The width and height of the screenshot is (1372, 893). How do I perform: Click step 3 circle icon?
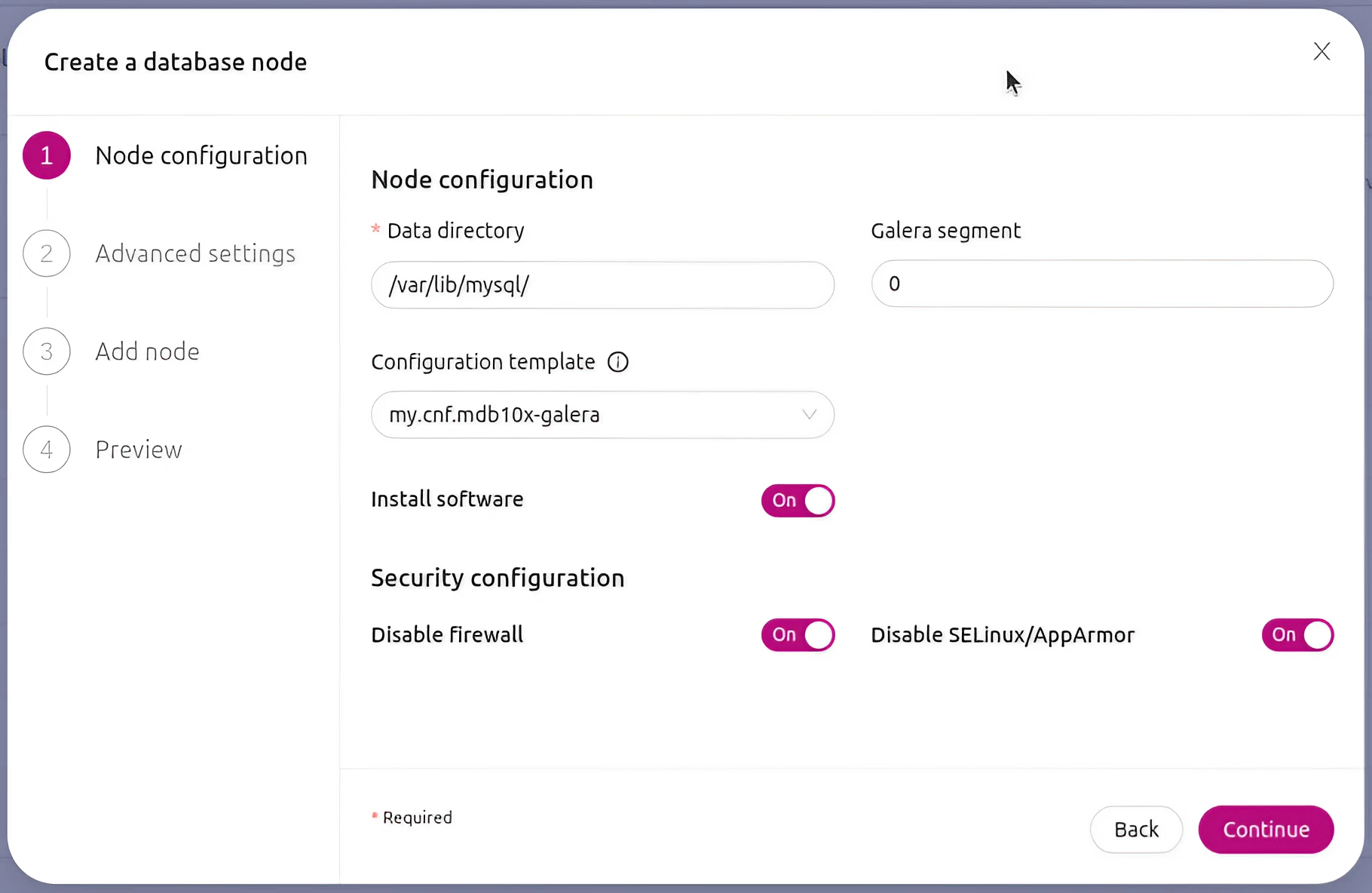(x=47, y=351)
